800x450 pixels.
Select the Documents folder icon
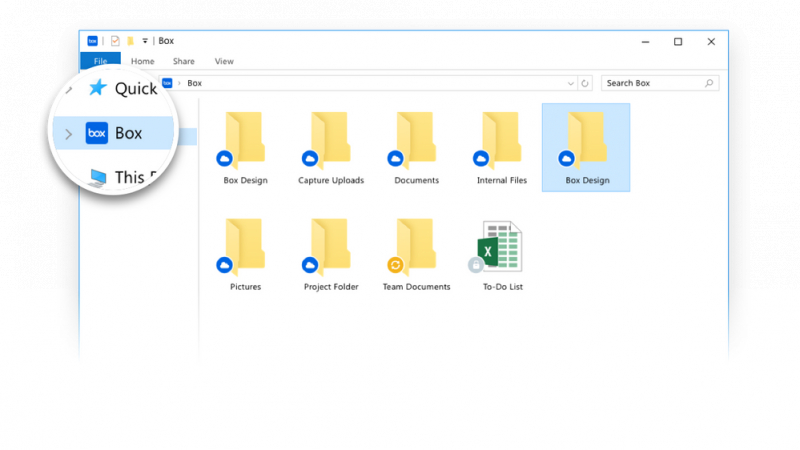[x=416, y=139]
